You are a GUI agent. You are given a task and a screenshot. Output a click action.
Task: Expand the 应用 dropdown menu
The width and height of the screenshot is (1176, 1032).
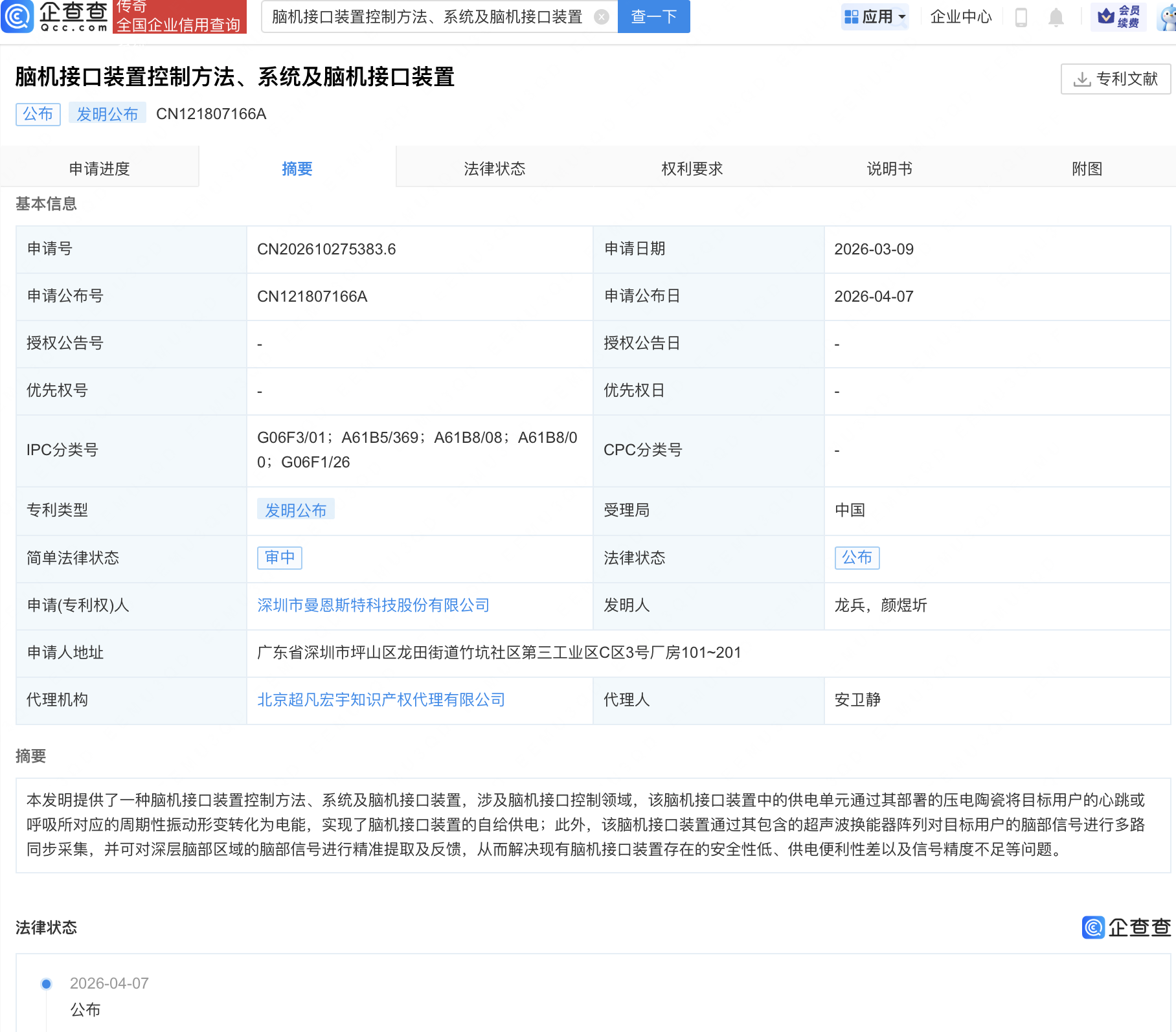875,17
